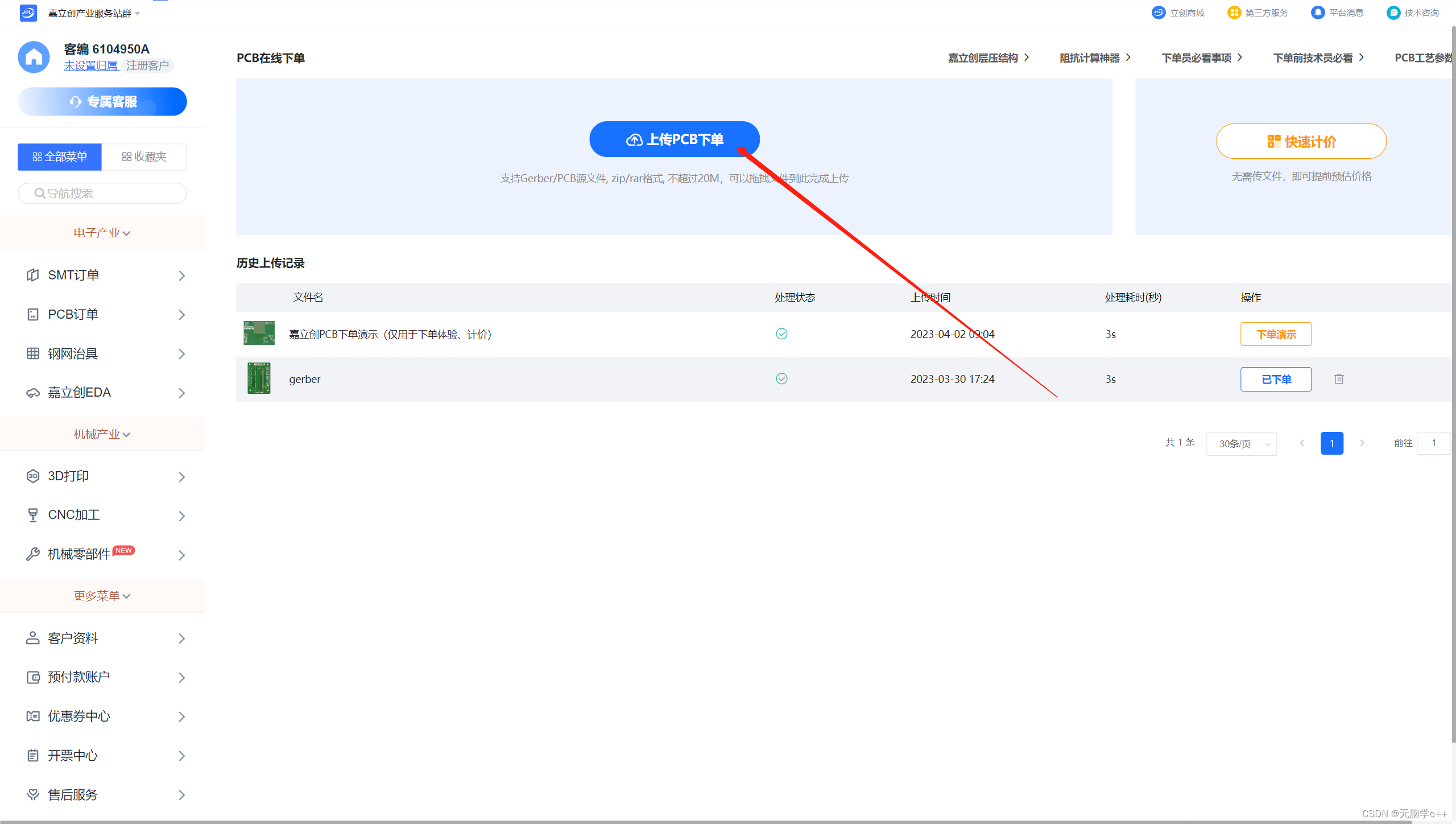1456x824 pixels.
Task: Focus the 前往 page number input
Action: (x=1433, y=443)
